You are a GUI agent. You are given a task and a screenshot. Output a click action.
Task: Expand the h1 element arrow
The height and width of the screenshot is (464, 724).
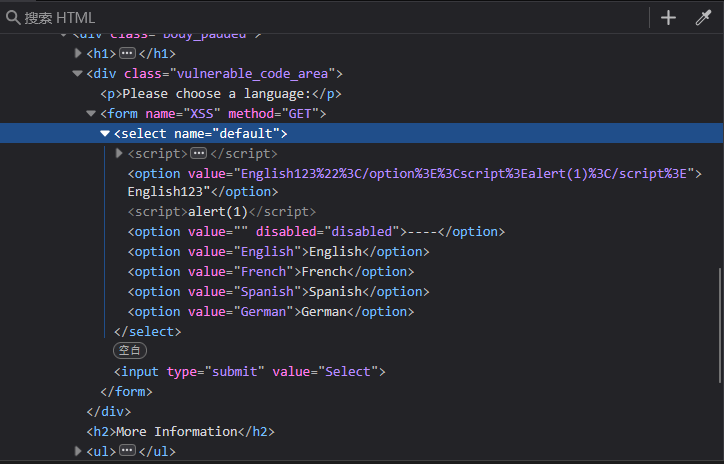(x=78, y=54)
